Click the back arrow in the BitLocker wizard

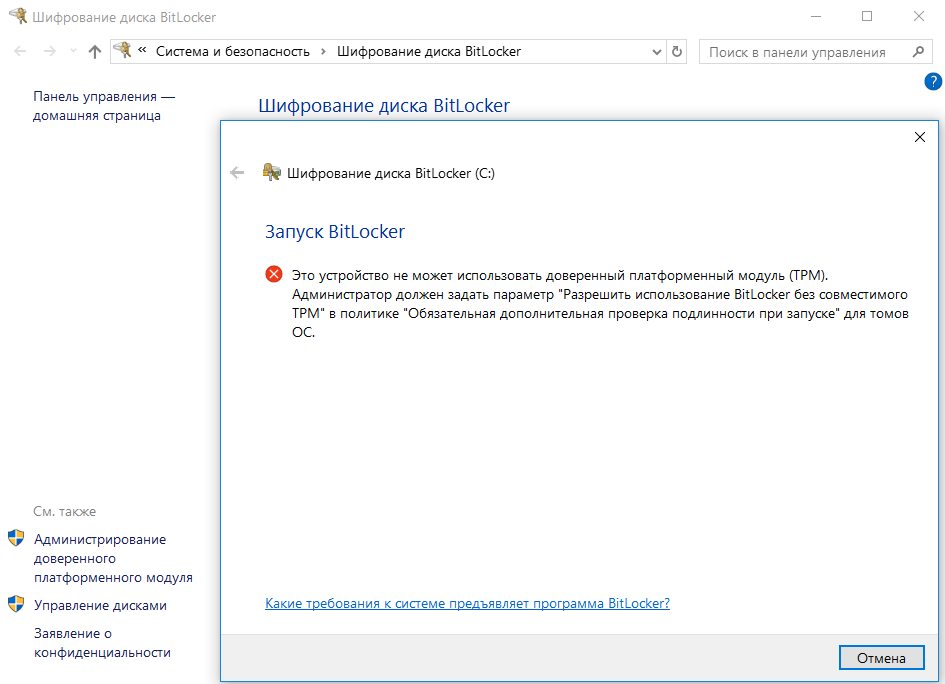[x=237, y=174]
